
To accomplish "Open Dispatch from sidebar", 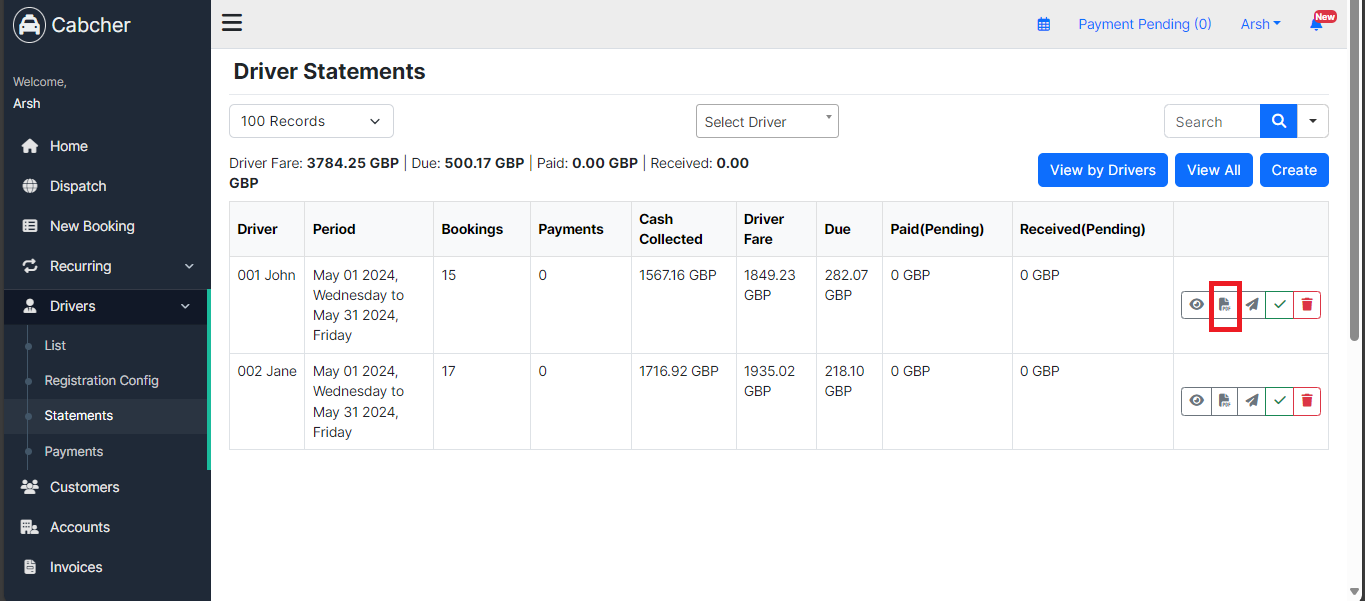I will (x=105, y=186).
